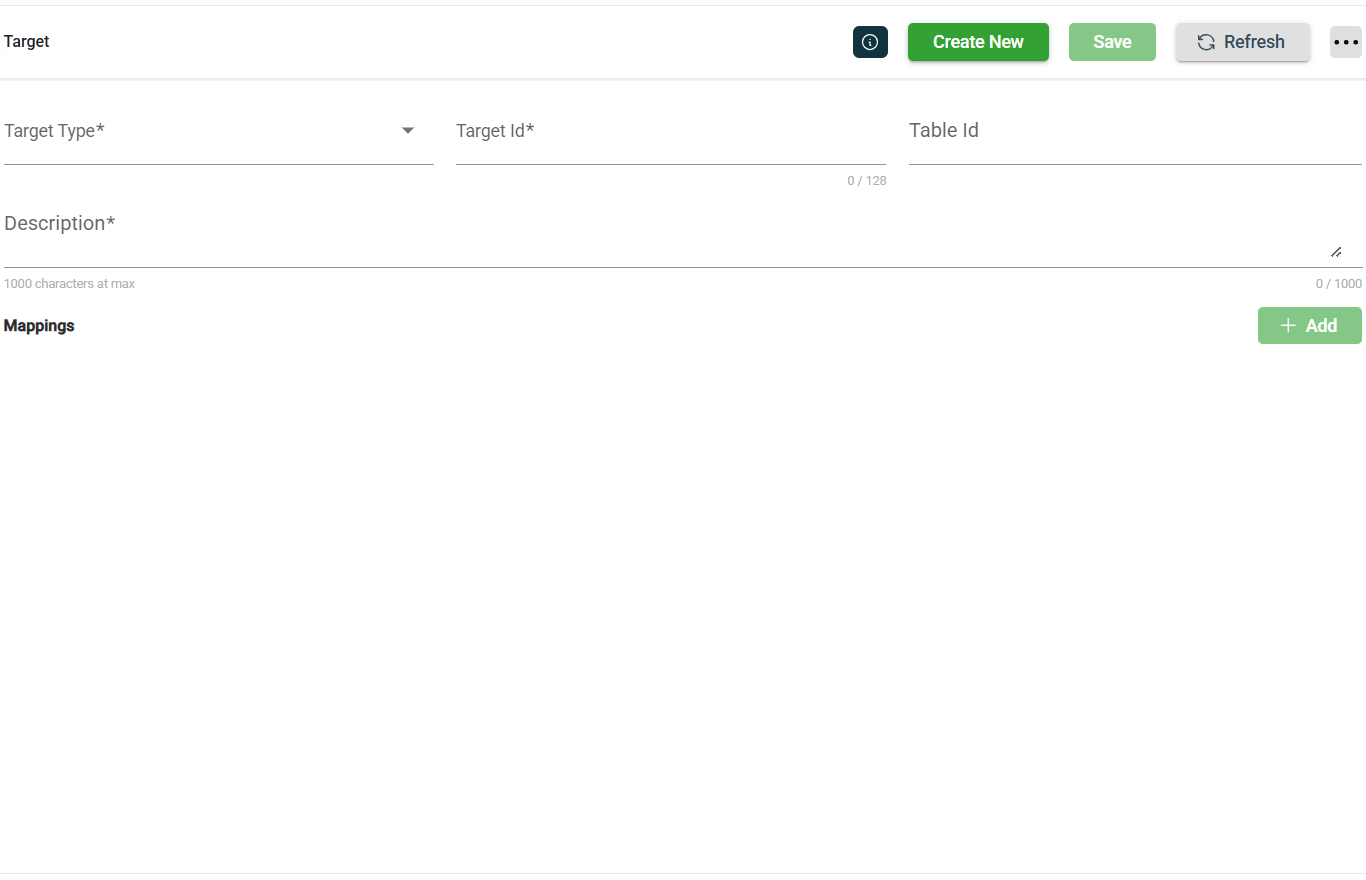Click the info icon button

[x=870, y=42]
